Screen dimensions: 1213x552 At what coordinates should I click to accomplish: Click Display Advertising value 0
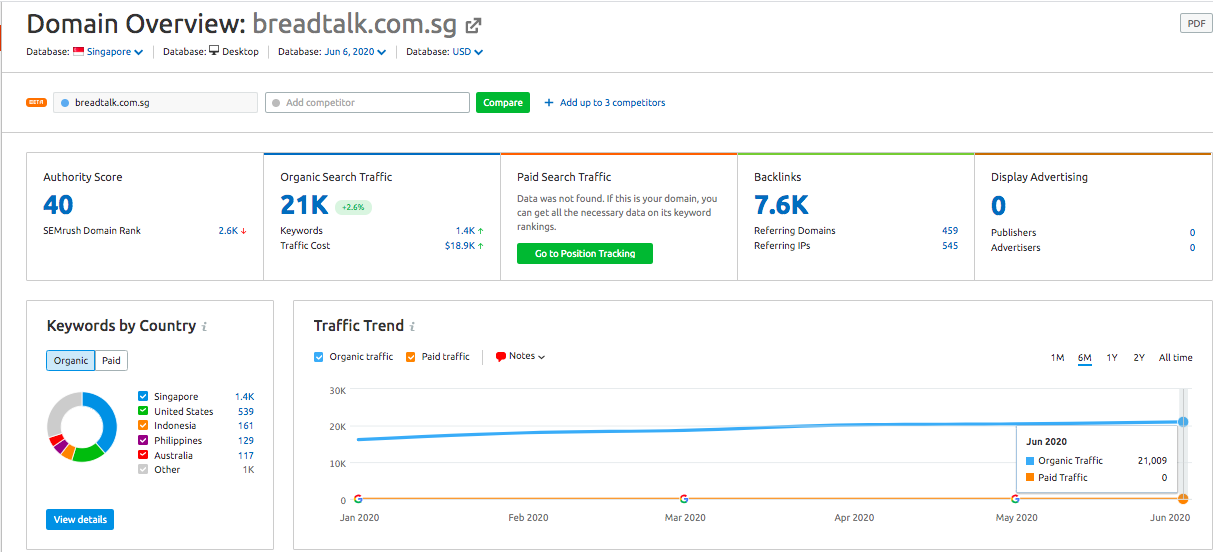click(x=998, y=205)
